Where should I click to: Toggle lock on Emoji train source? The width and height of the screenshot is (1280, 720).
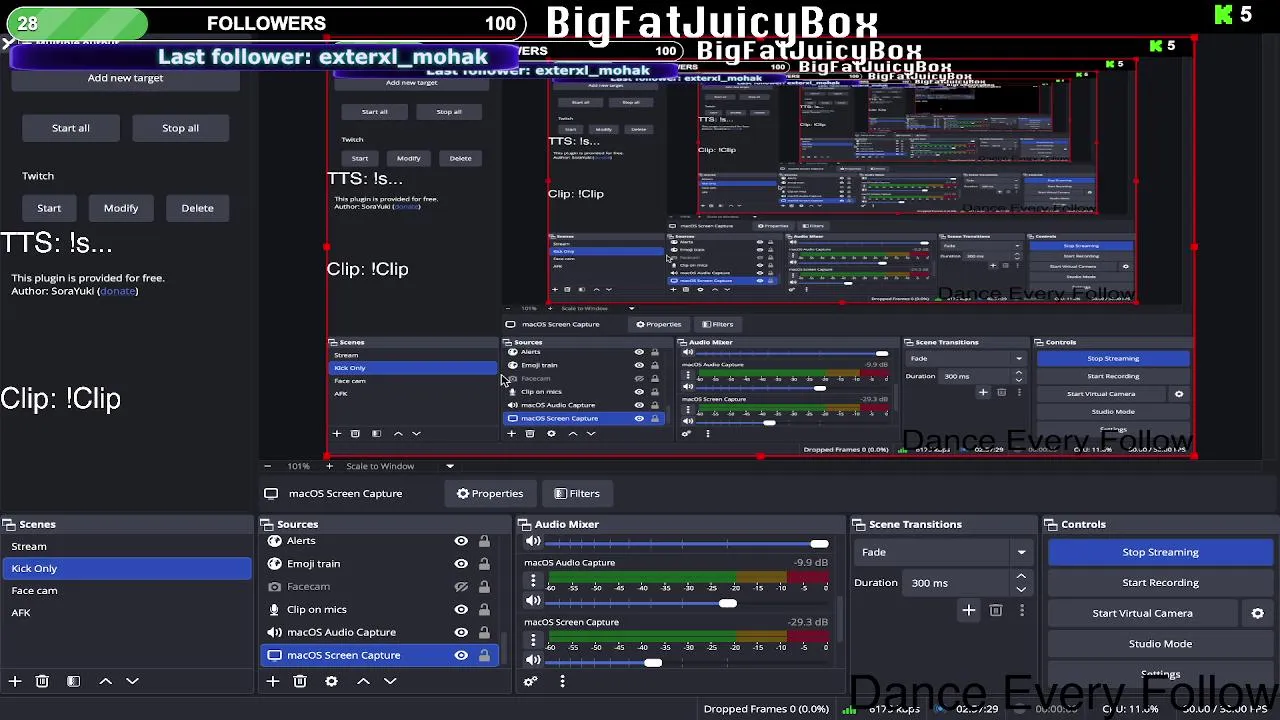(484, 564)
